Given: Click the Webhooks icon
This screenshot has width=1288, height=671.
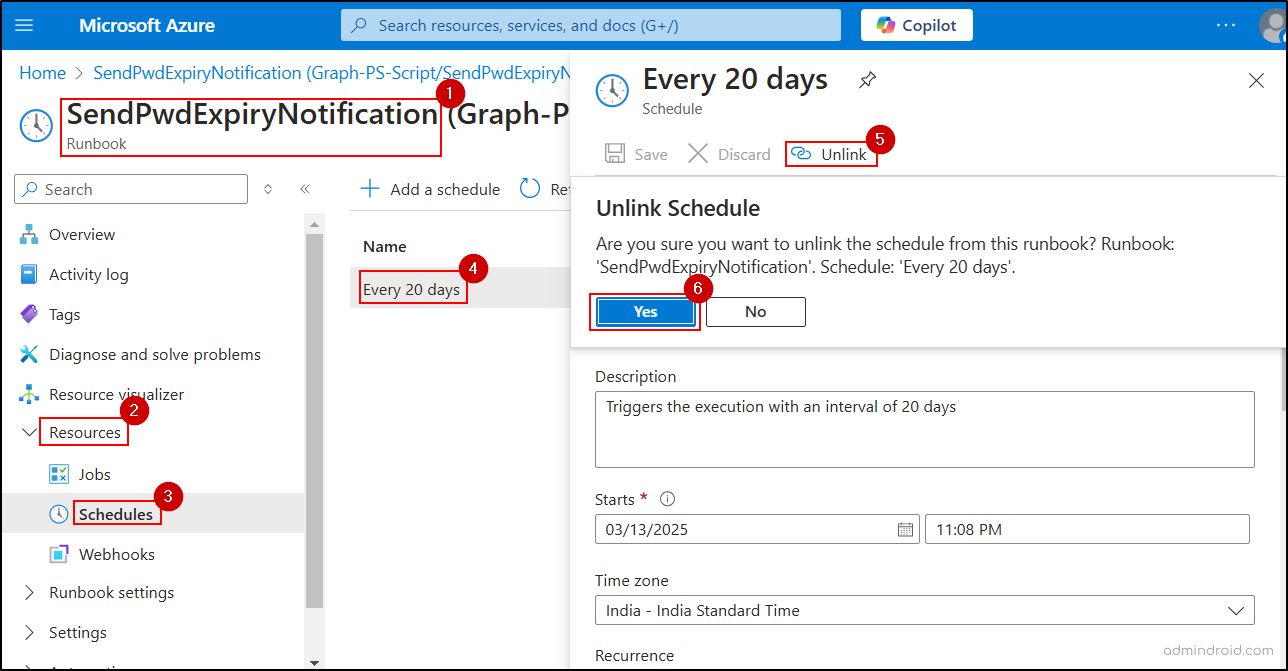Looking at the screenshot, I should (59, 554).
